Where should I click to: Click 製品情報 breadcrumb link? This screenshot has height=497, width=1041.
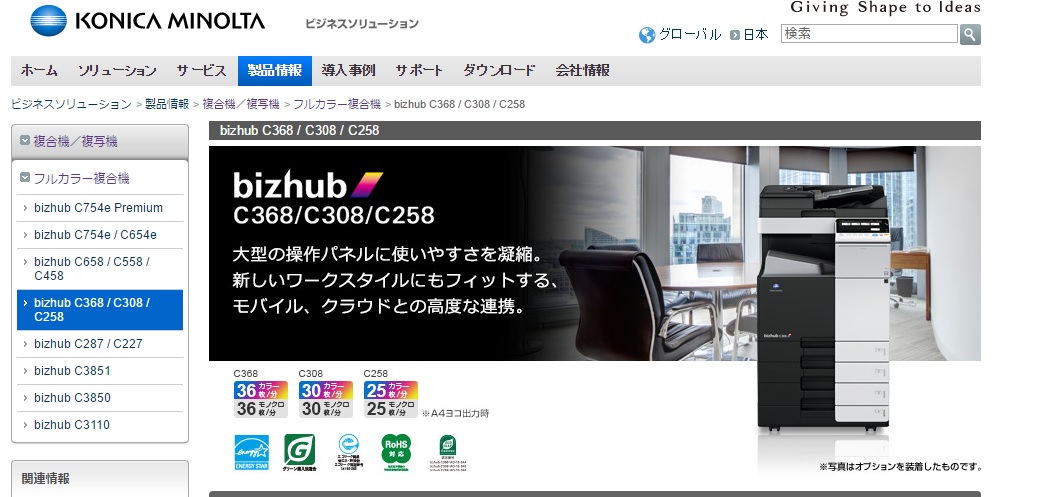click(167, 104)
